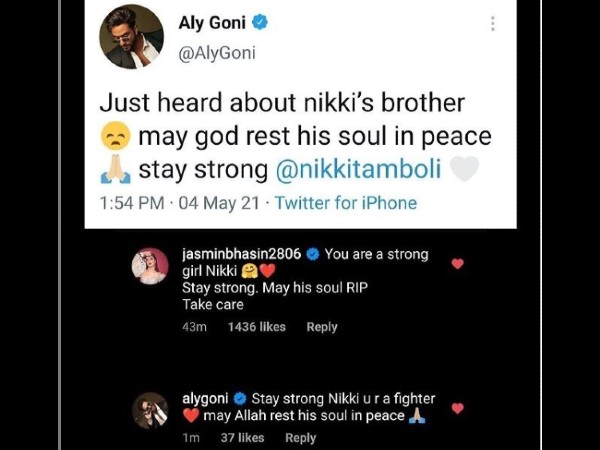Click the verified badge next to jasminbhasin2806
This screenshot has width=600, height=450.
click(x=312, y=255)
